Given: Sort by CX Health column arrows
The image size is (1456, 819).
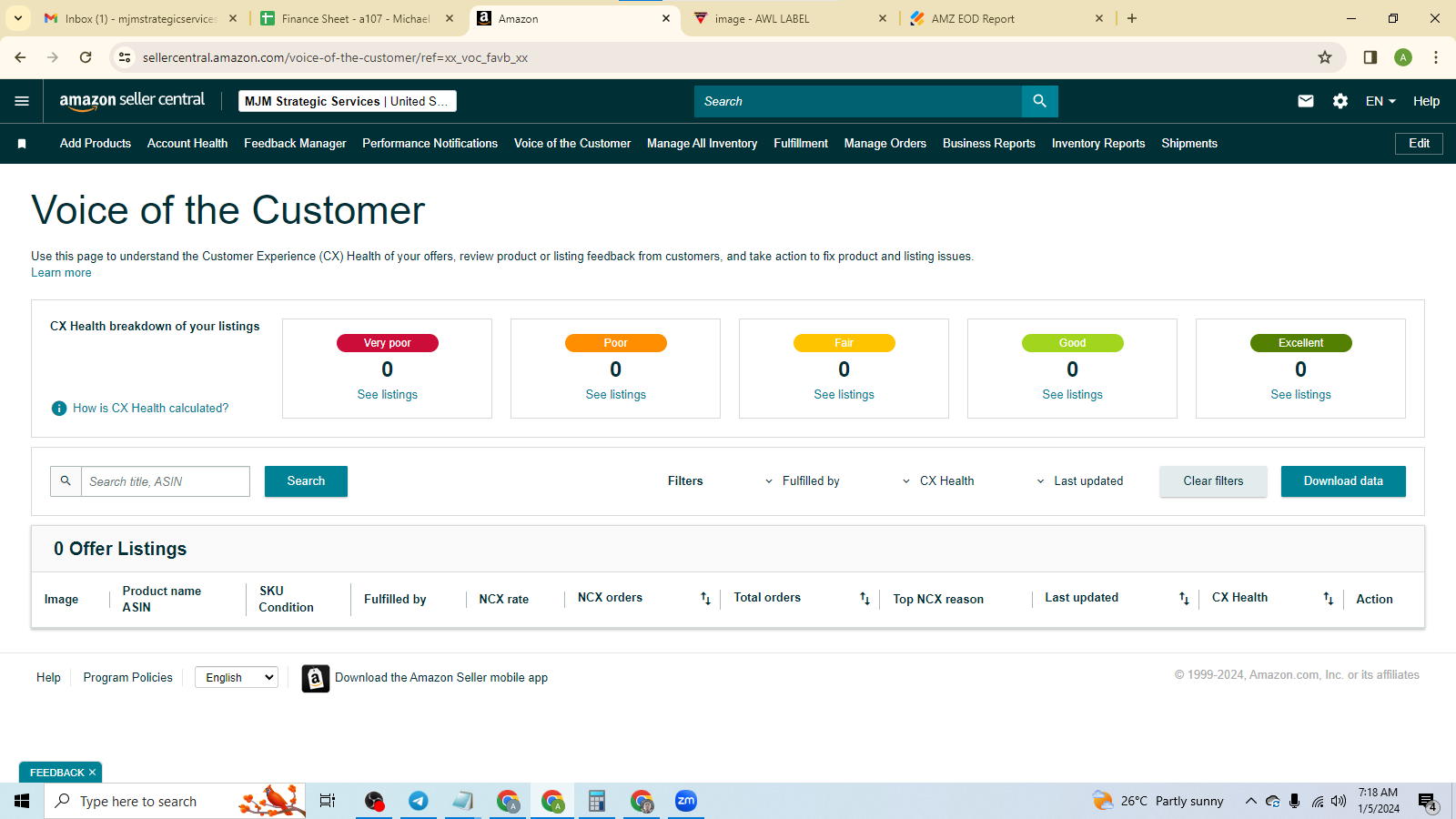Looking at the screenshot, I should 1329,598.
